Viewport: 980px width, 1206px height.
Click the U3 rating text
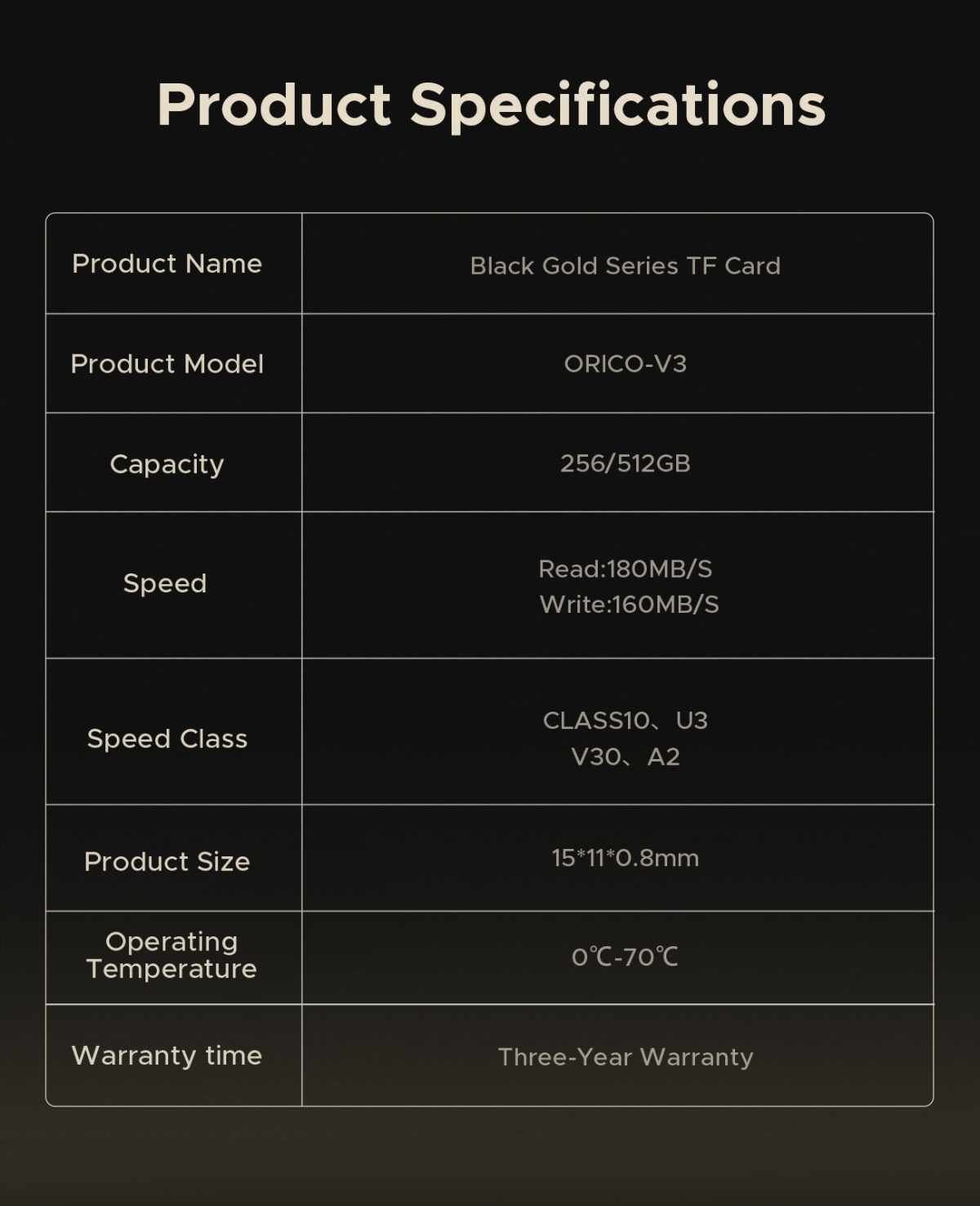[x=692, y=721]
